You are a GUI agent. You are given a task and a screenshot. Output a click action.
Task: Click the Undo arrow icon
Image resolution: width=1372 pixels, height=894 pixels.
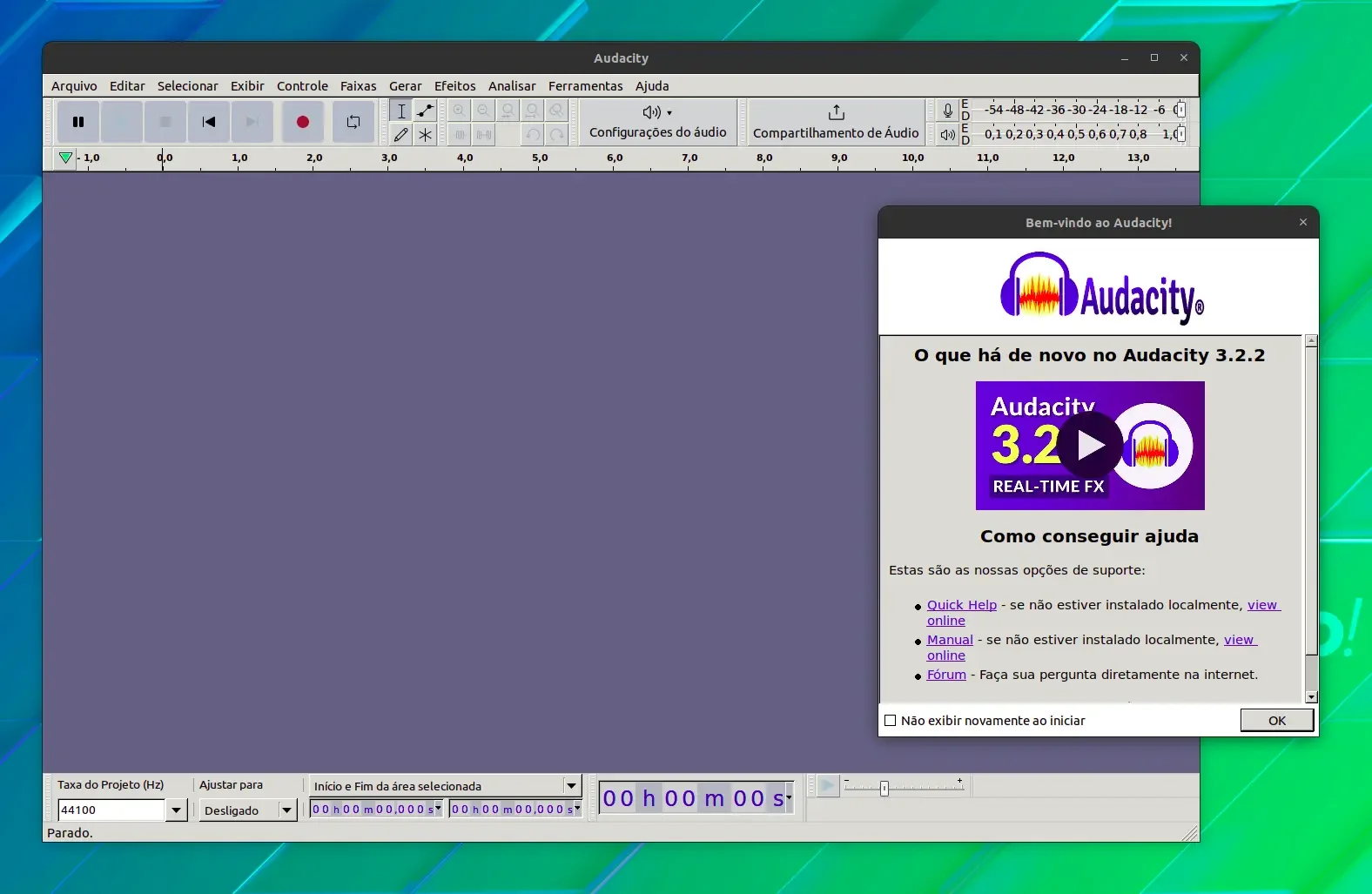coord(532,134)
